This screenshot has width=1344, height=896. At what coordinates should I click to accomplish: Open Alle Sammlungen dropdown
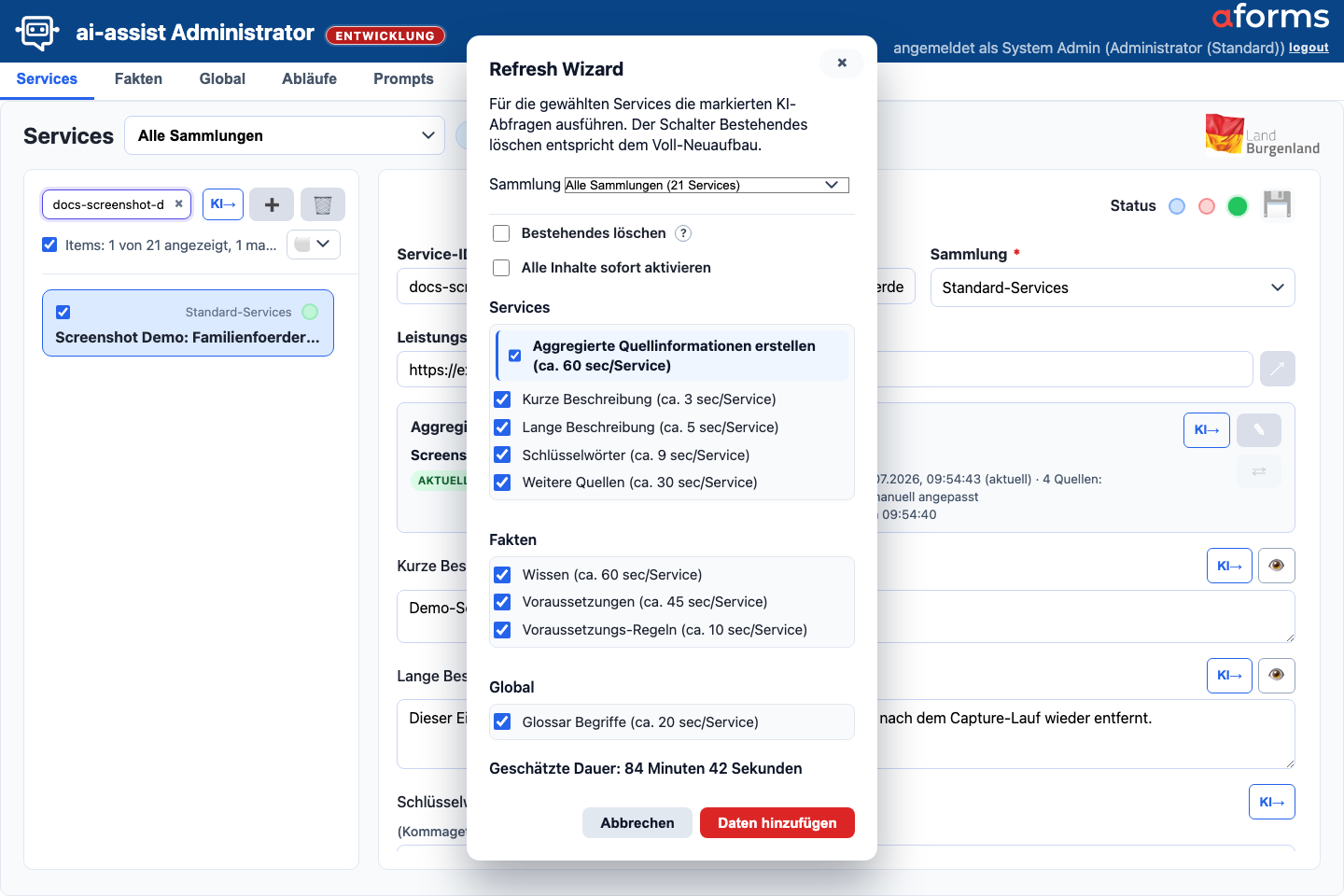(285, 135)
